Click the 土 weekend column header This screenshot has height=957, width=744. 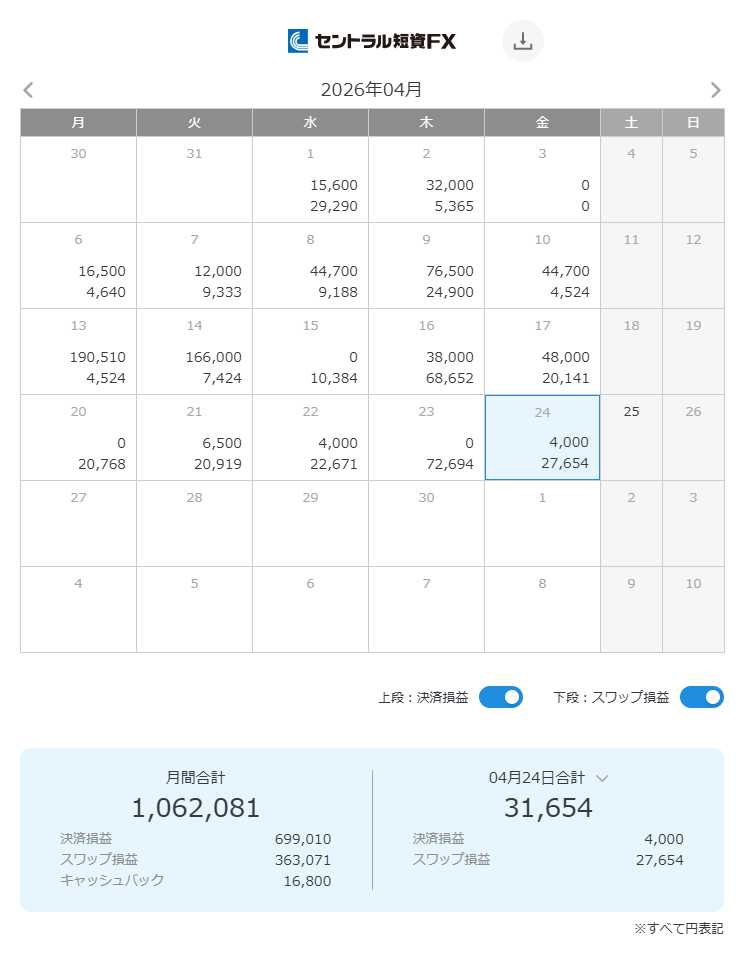click(x=631, y=122)
